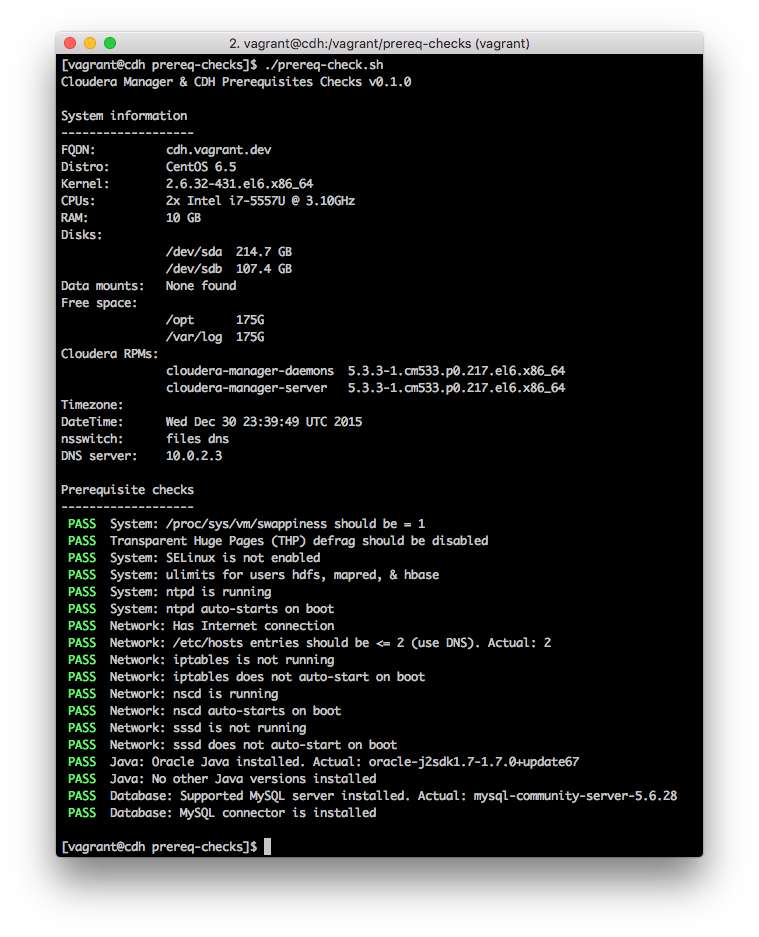Click the ulimits for users hdfs check
The width and height of the screenshot is (759, 937).
point(253,575)
